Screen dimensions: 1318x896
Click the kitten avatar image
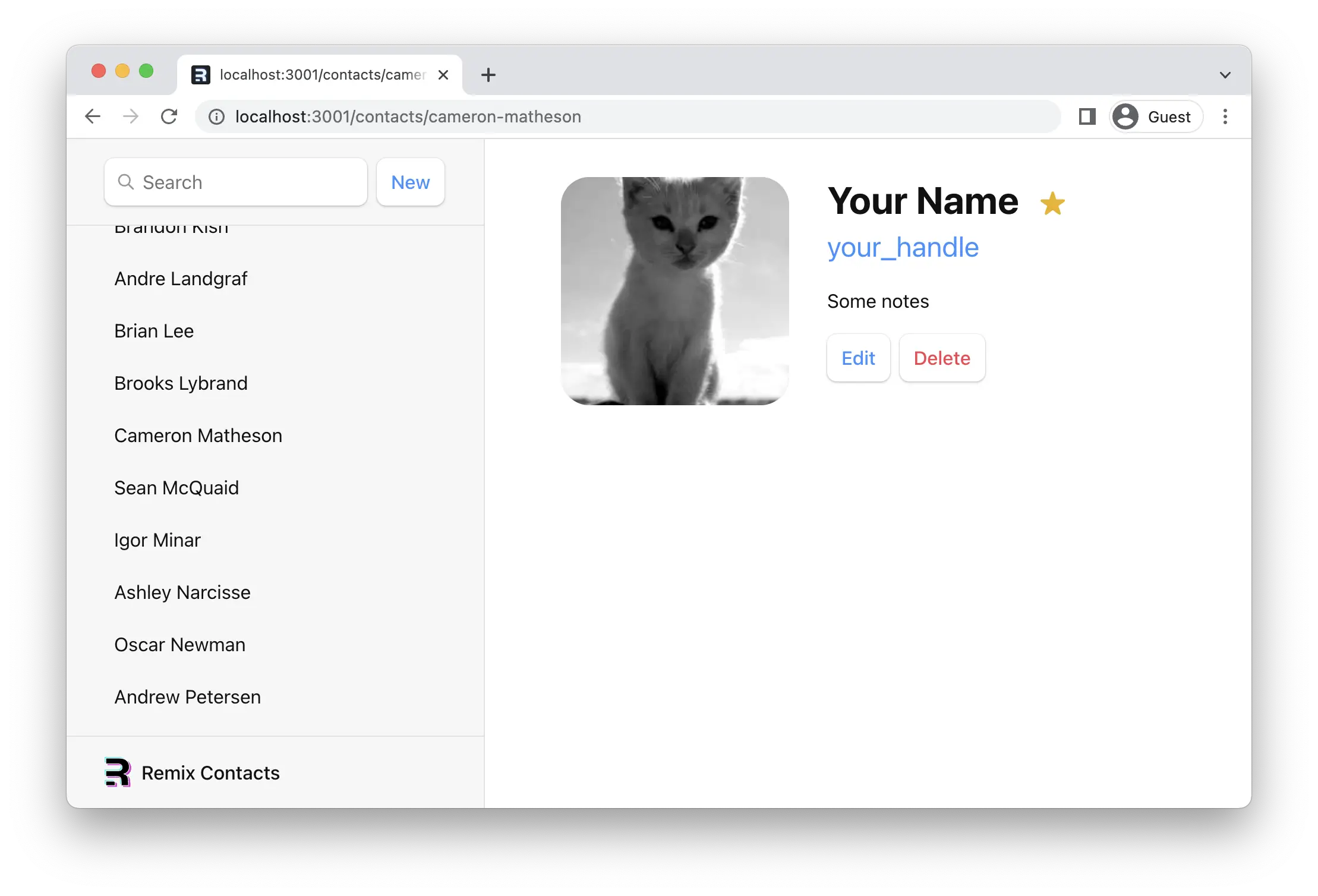click(x=675, y=291)
